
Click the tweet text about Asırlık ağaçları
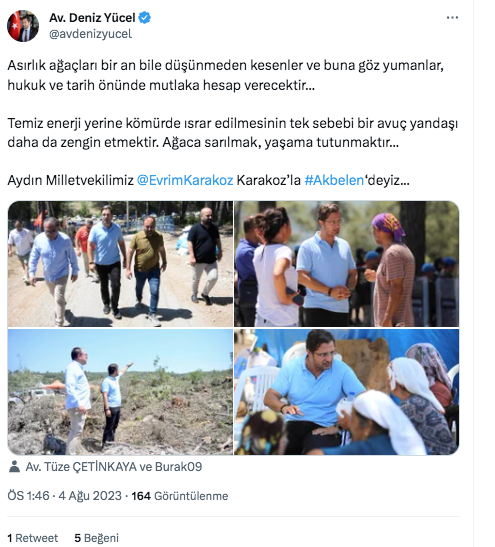pyautogui.click(x=225, y=75)
